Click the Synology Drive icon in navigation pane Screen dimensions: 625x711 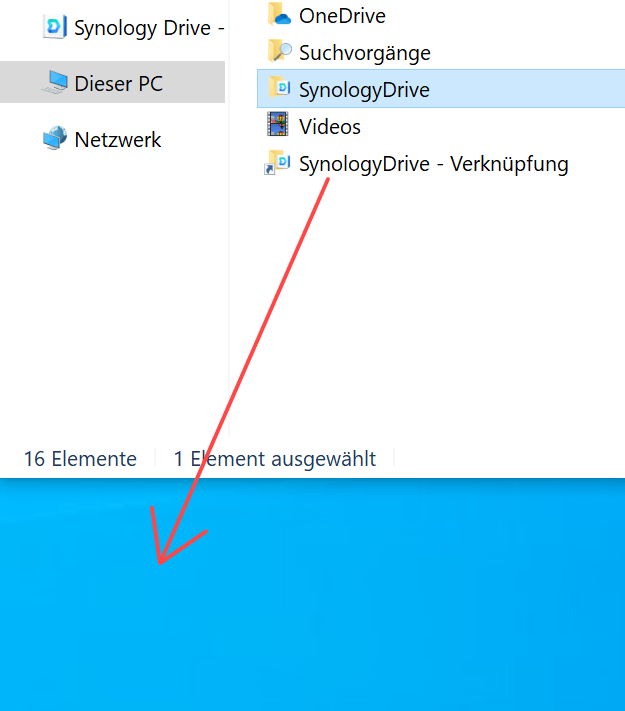tap(55, 27)
